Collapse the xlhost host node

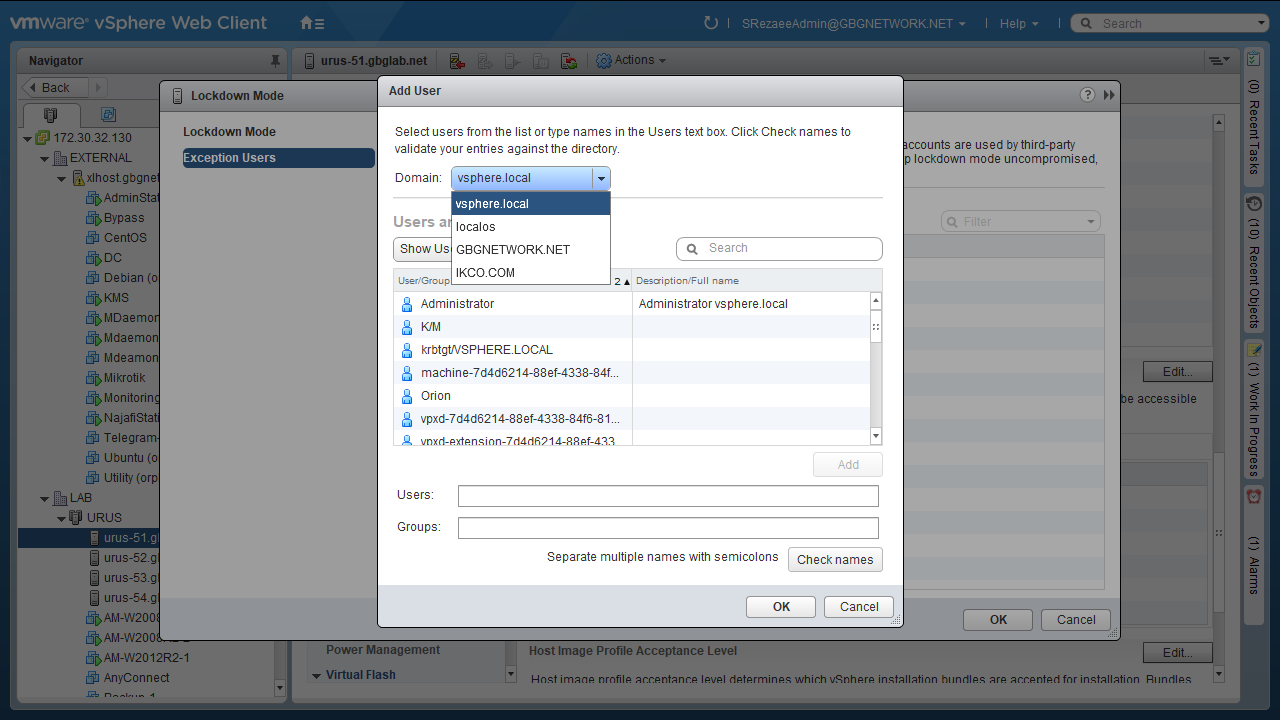pos(62,179)
